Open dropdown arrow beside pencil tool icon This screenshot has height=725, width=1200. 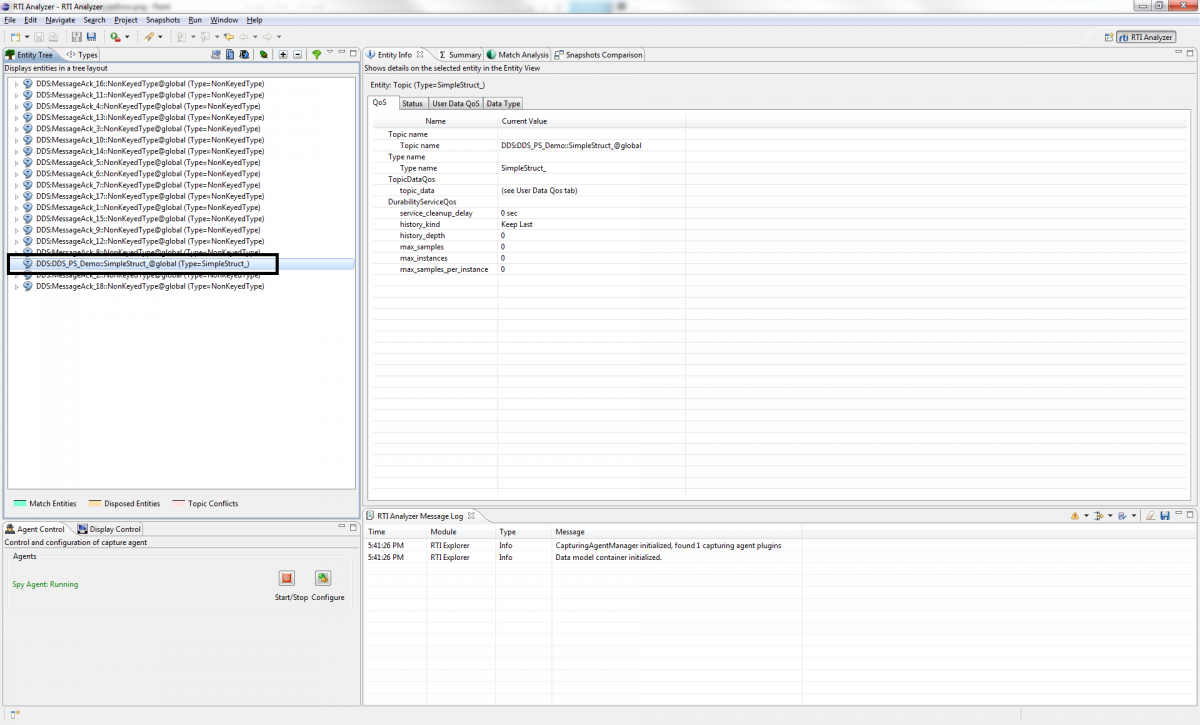[160, 37]
